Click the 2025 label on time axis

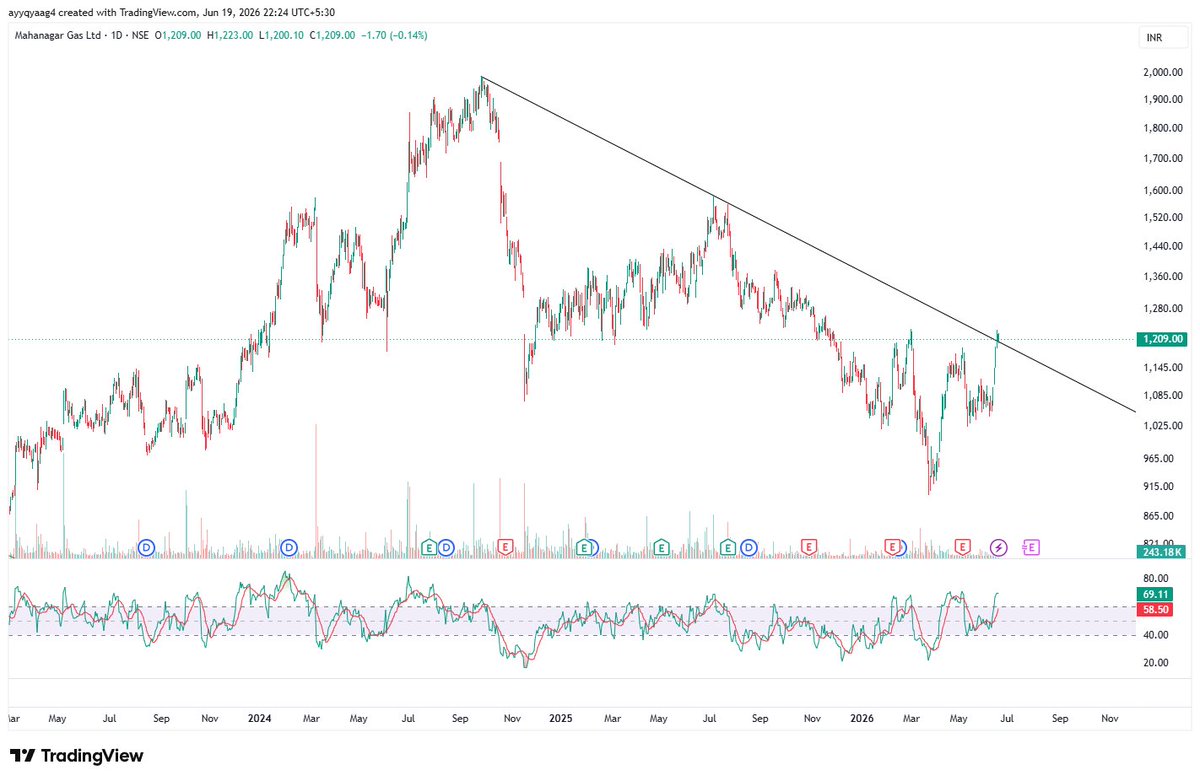[560, 718]
